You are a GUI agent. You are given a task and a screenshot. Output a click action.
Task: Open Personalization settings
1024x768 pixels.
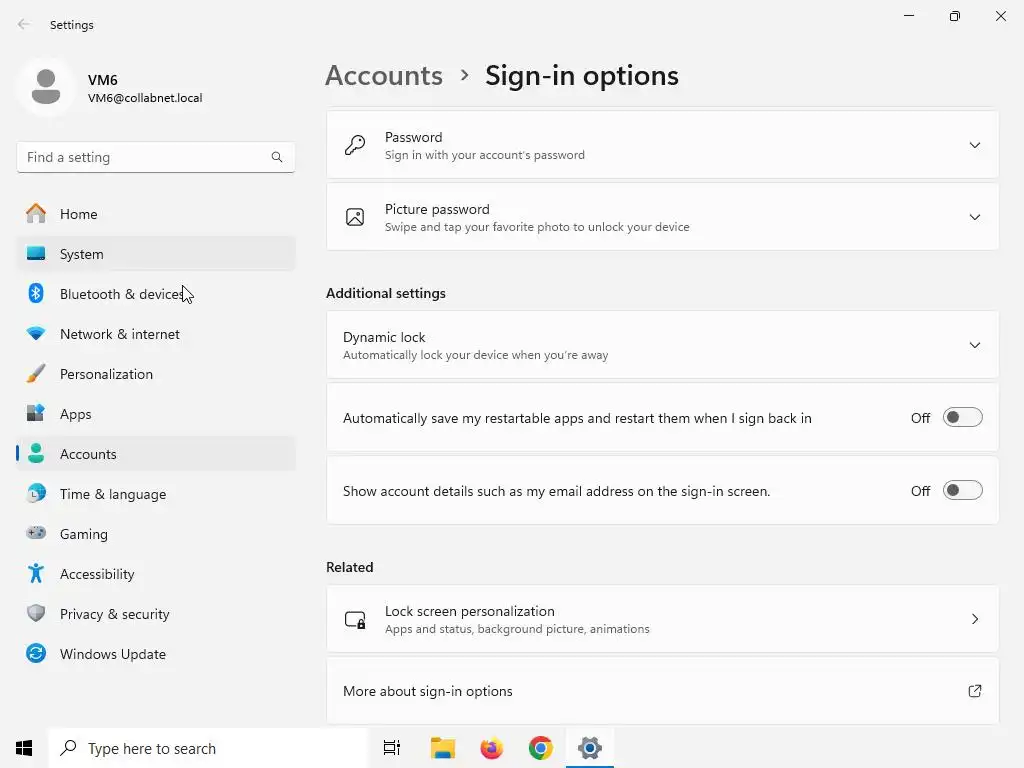click(x=156, y=374)
